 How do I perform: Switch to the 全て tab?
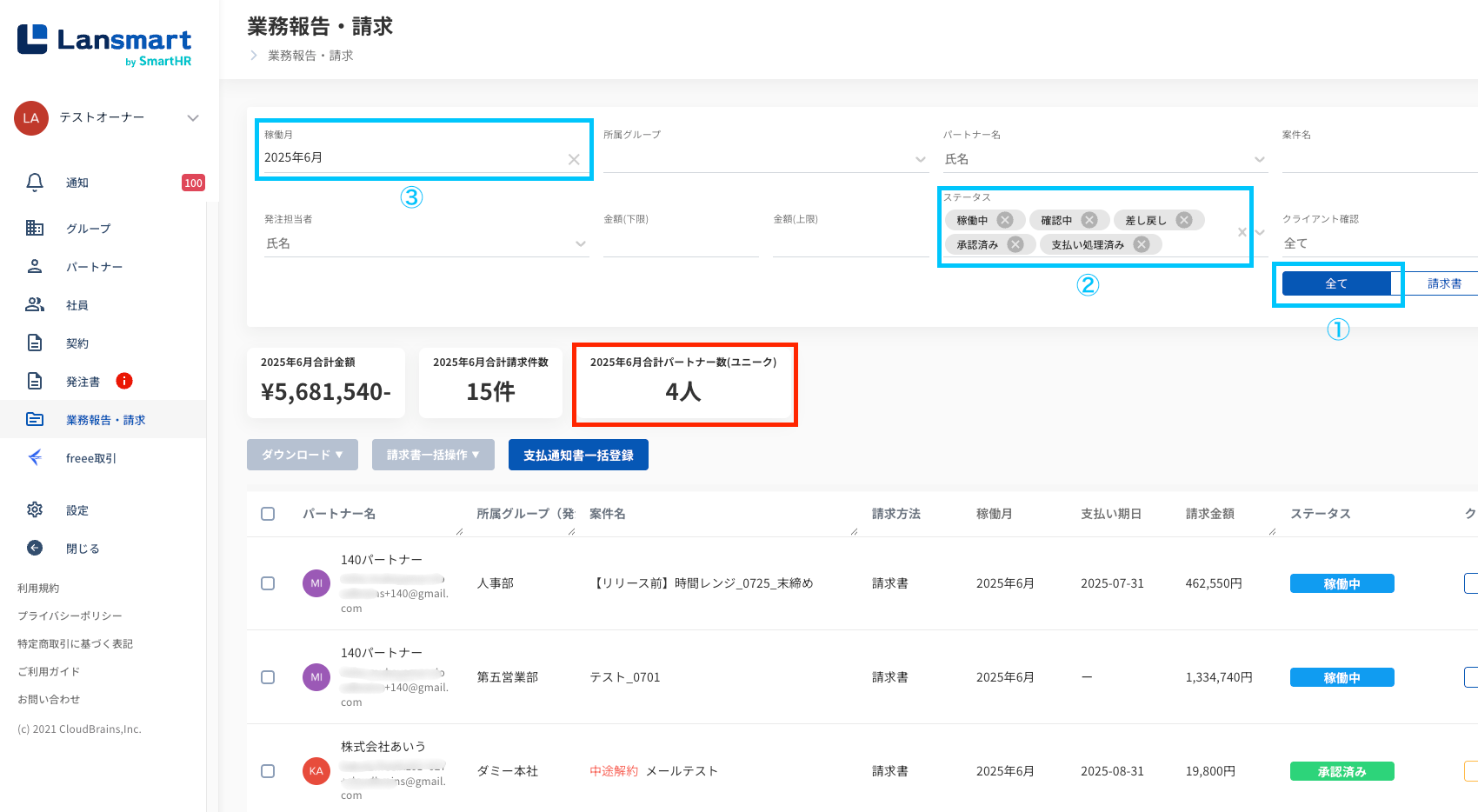1336,283
